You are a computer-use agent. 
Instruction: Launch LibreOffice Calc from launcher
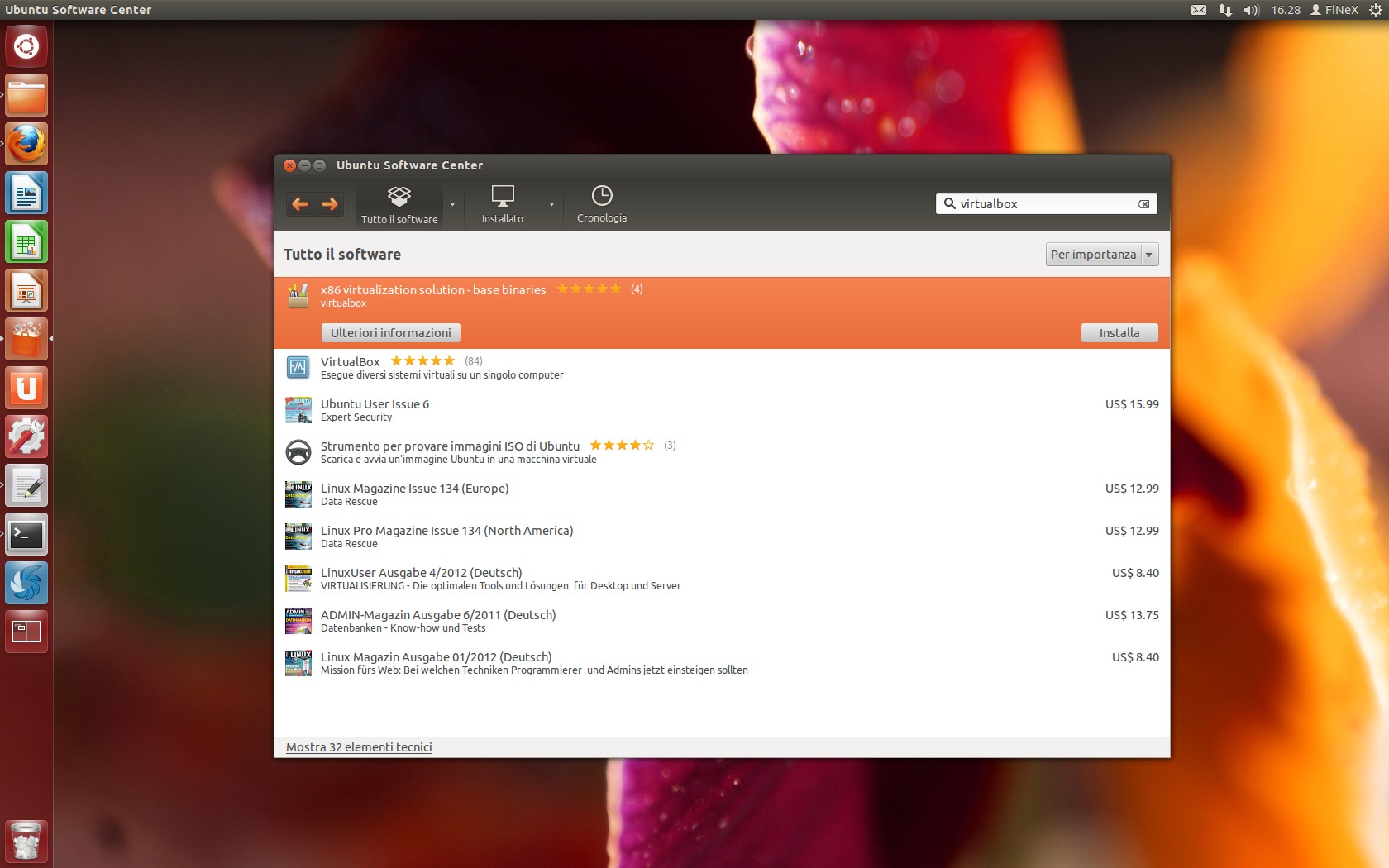26,241
